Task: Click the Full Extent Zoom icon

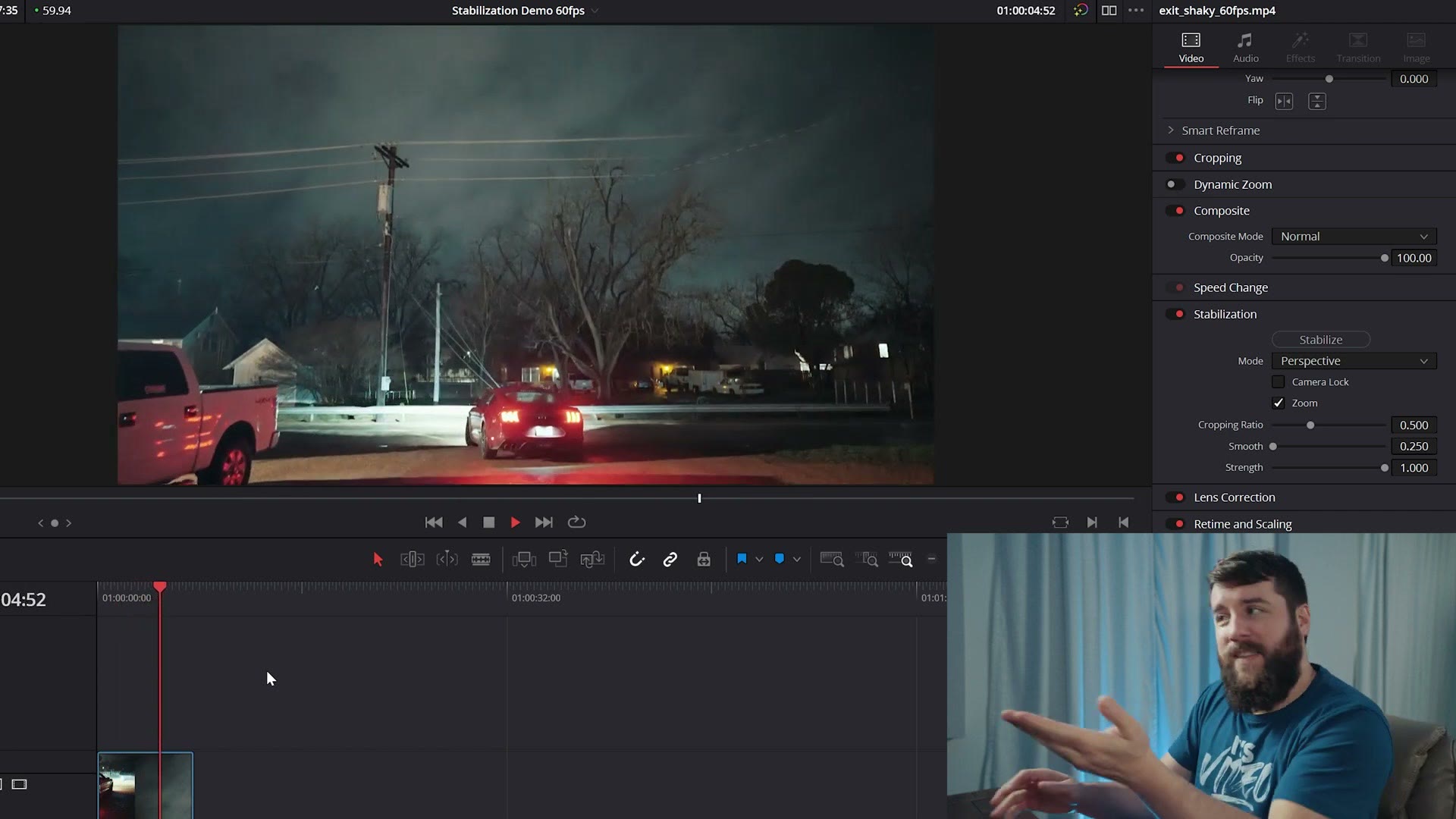Action: tap(832, 560)
